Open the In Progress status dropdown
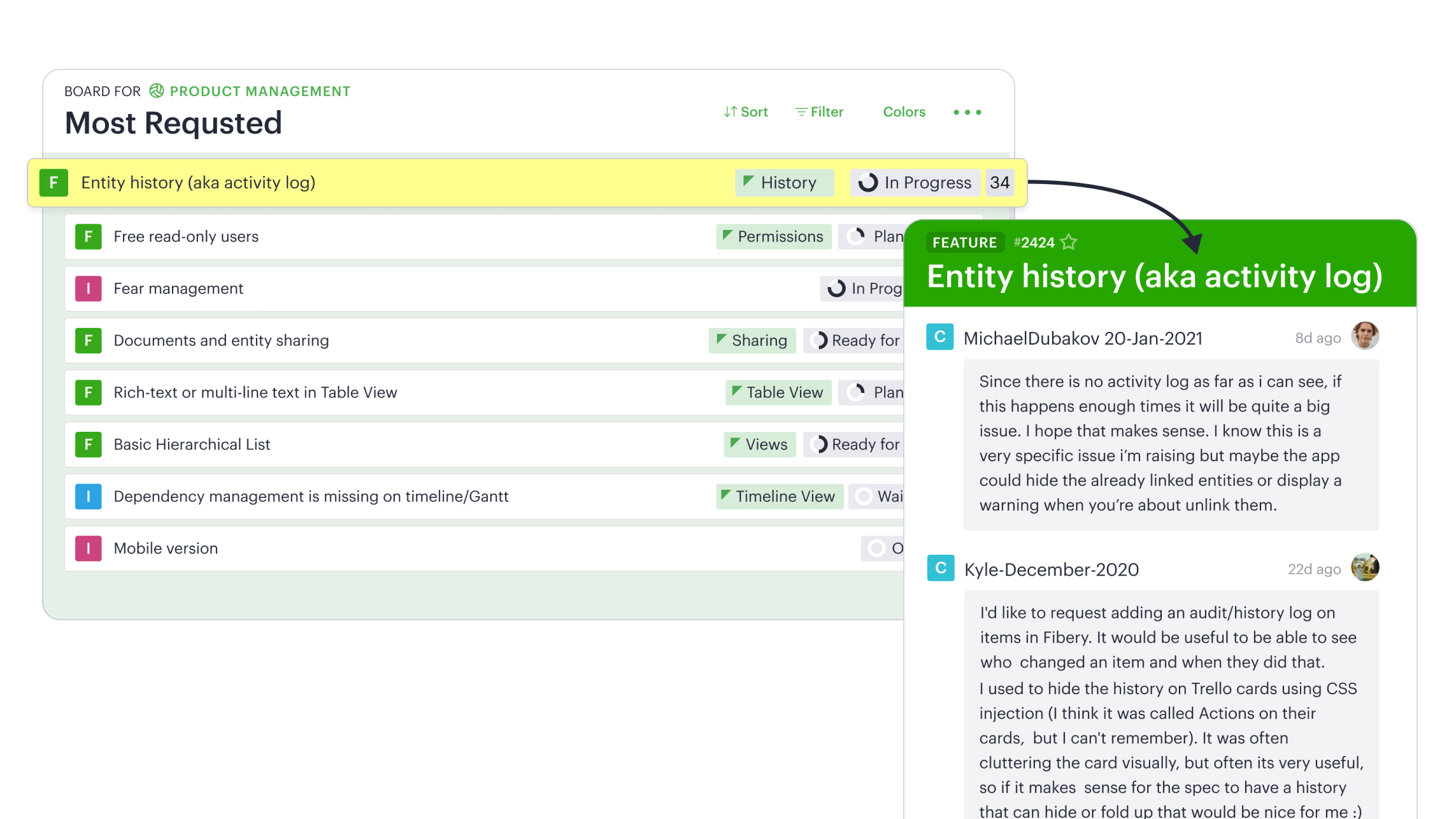This screenshot has width=1456, height=819. (915, 183)
